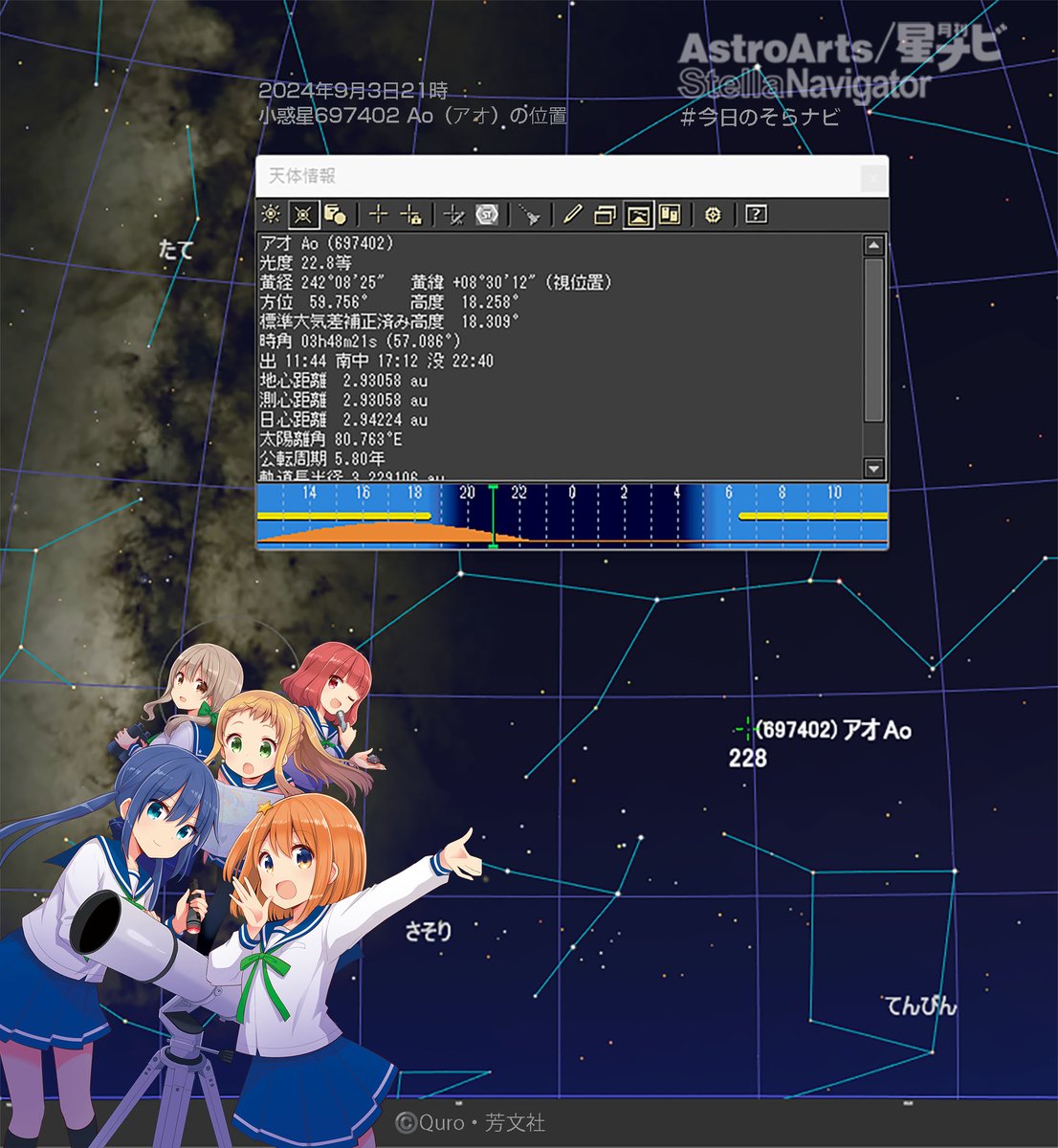The width and height of the screenshot is (1058, 1148).
Task: Toggle the highlighted image display icon
Action: click(638, 214)
